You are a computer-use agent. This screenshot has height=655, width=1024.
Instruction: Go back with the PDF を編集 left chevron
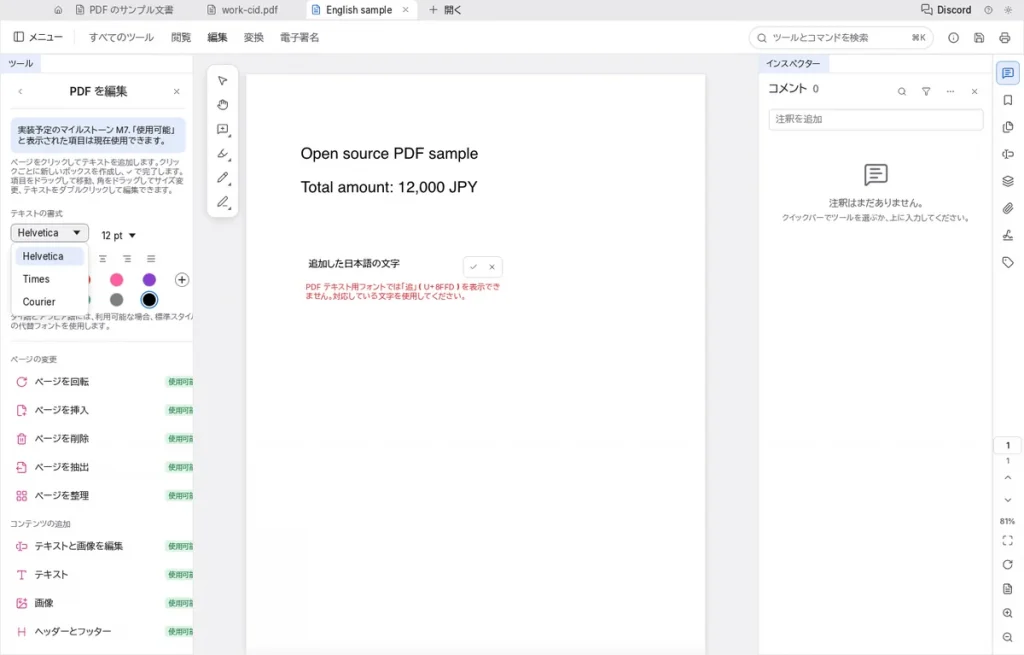coord(20,91)
